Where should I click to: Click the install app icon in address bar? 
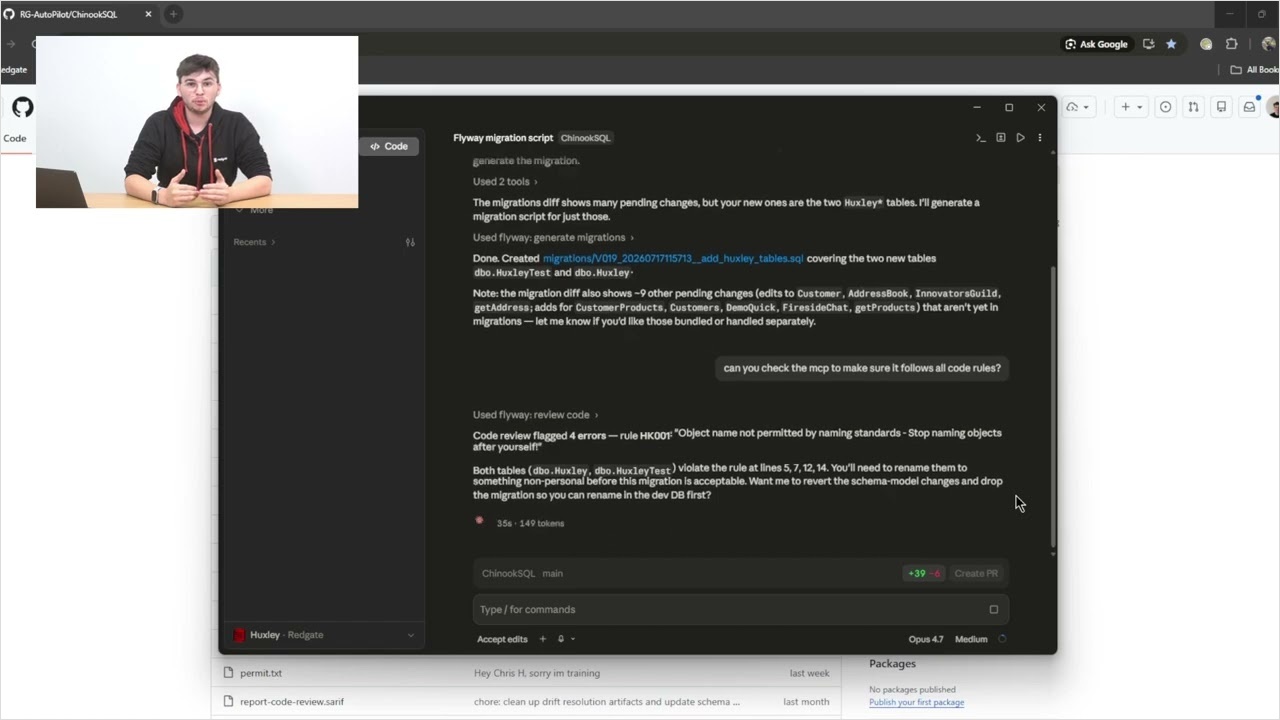tap(1148, 44)
